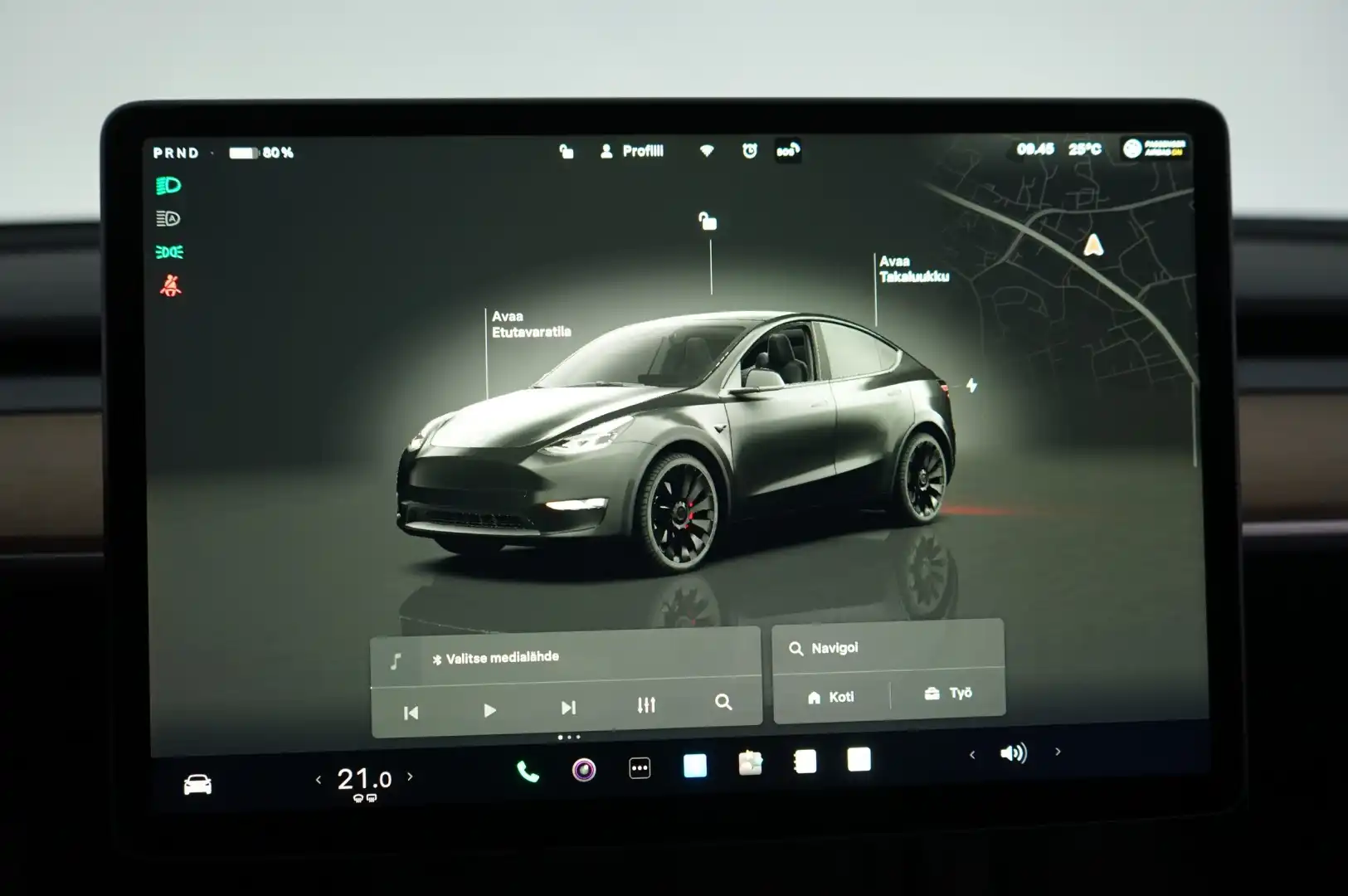Open the puzzle-piece app in dock
The width and height of the screenshot is (1348, 896).
click(751, 763)
